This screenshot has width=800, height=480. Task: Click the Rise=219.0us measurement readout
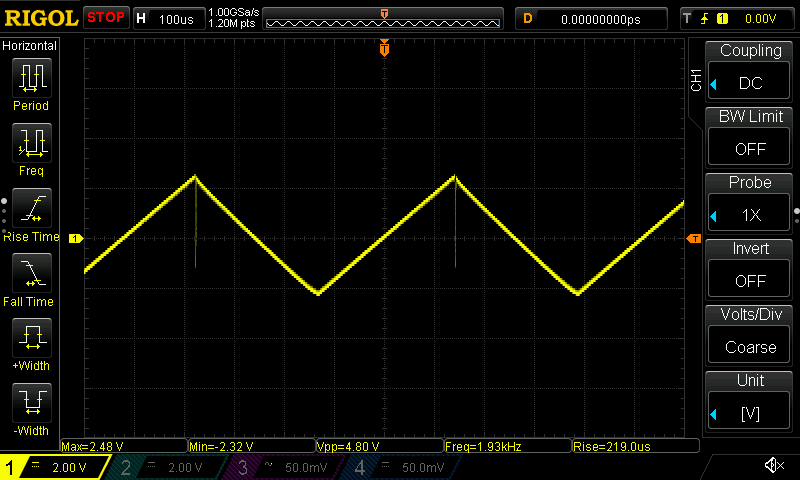pyautogui.click(x=636, y=446)
